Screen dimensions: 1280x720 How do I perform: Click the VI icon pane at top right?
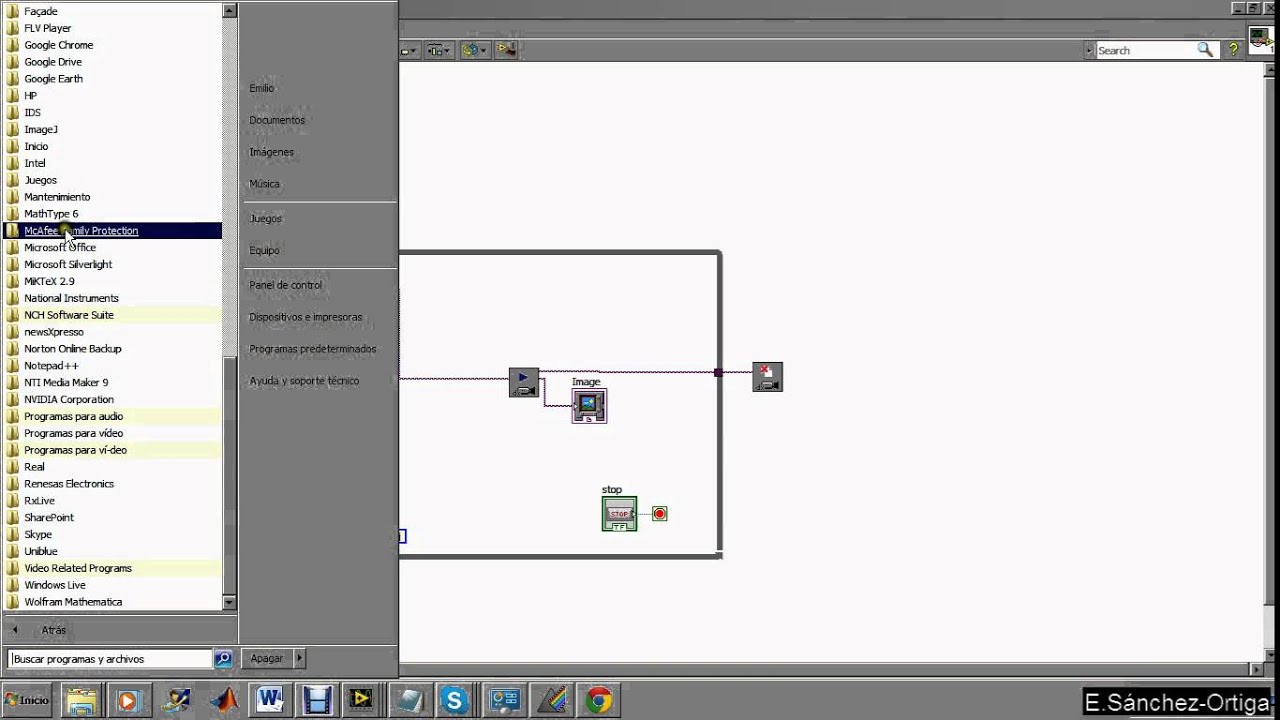coord(1263,42)
